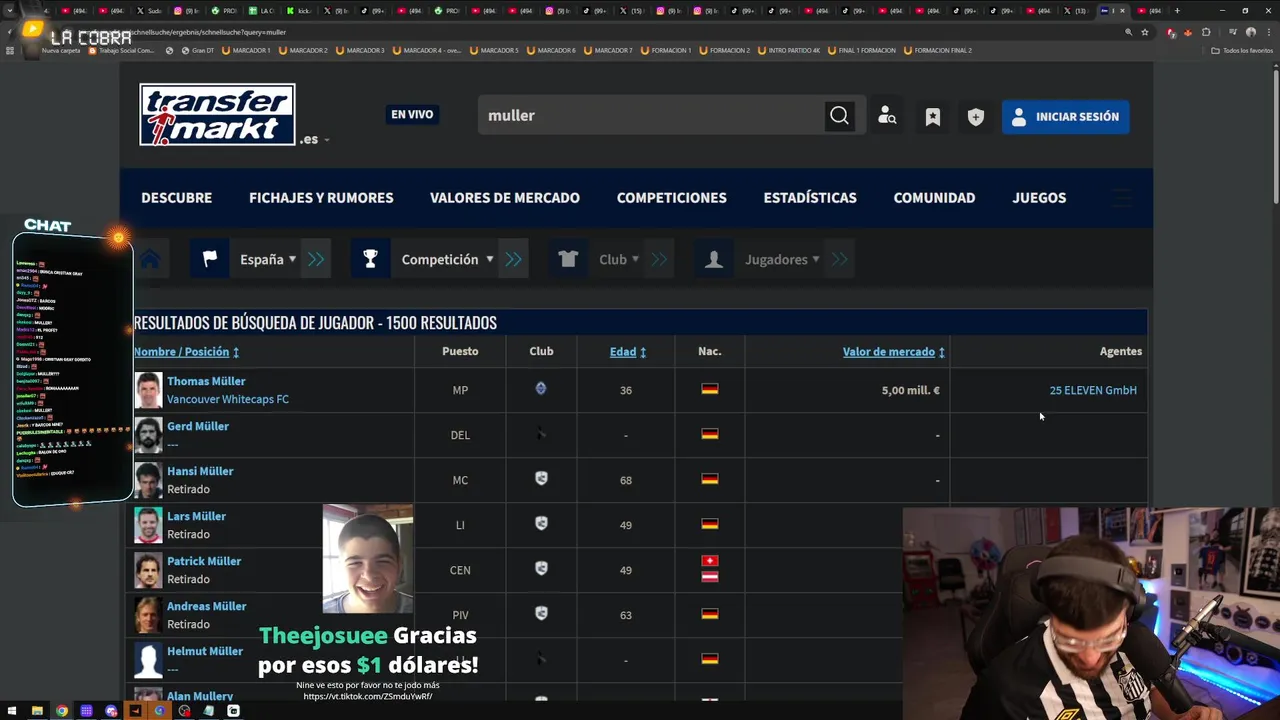1280x720 pixels.
Task: Click Patrick Müller's portrait thumbnail
Action: click(148, 570)
